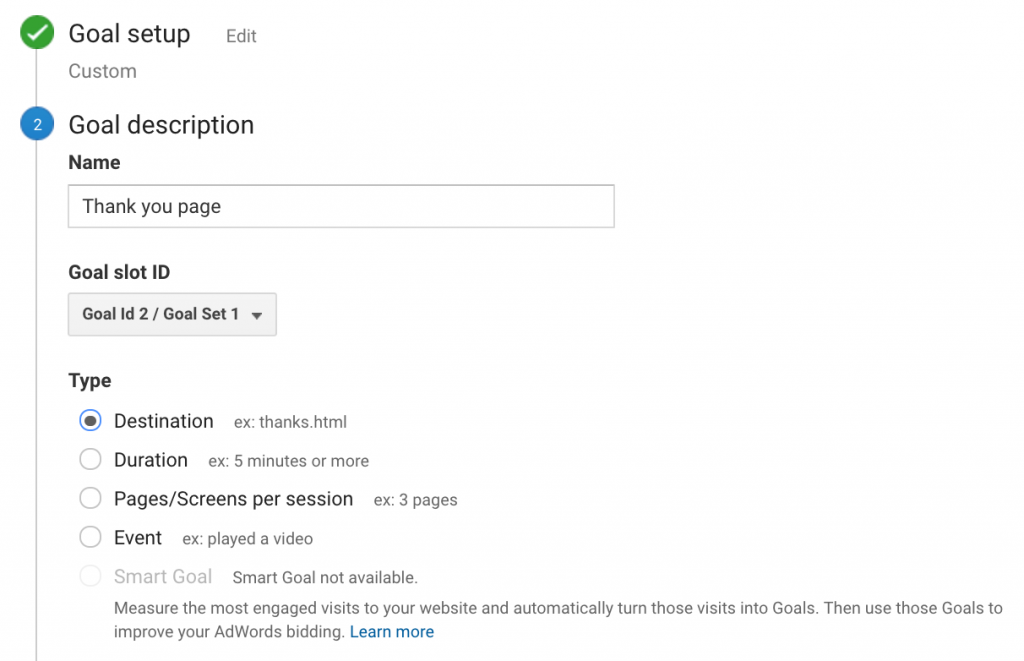Select the Duration radio button
Image resolution: width=1024 pixels, height=661 pixels.
click(91, 460)
